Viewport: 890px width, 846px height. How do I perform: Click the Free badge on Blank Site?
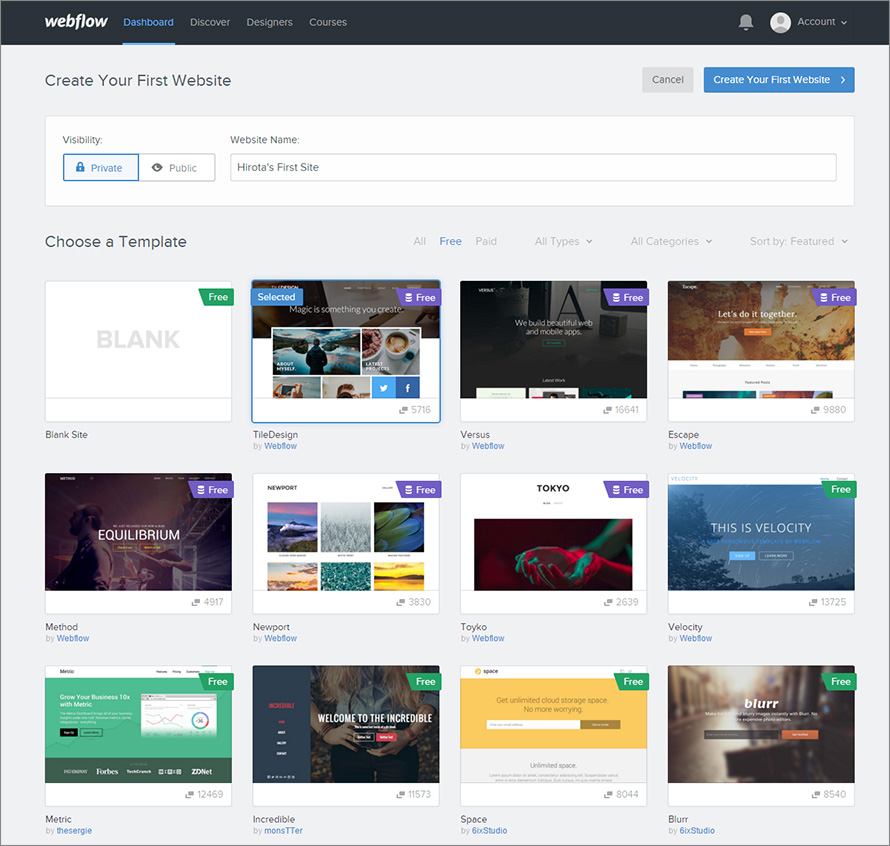[217, 297]
